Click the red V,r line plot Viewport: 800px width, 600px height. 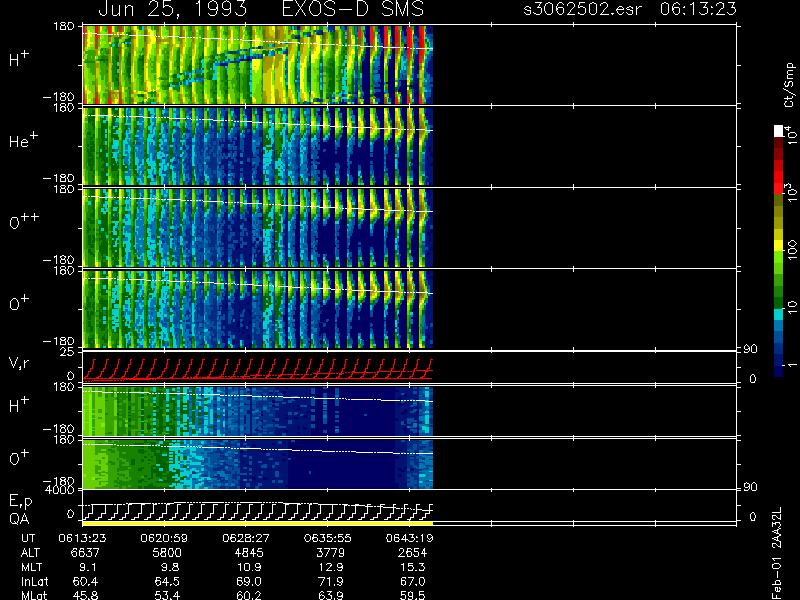pos(258,369)
